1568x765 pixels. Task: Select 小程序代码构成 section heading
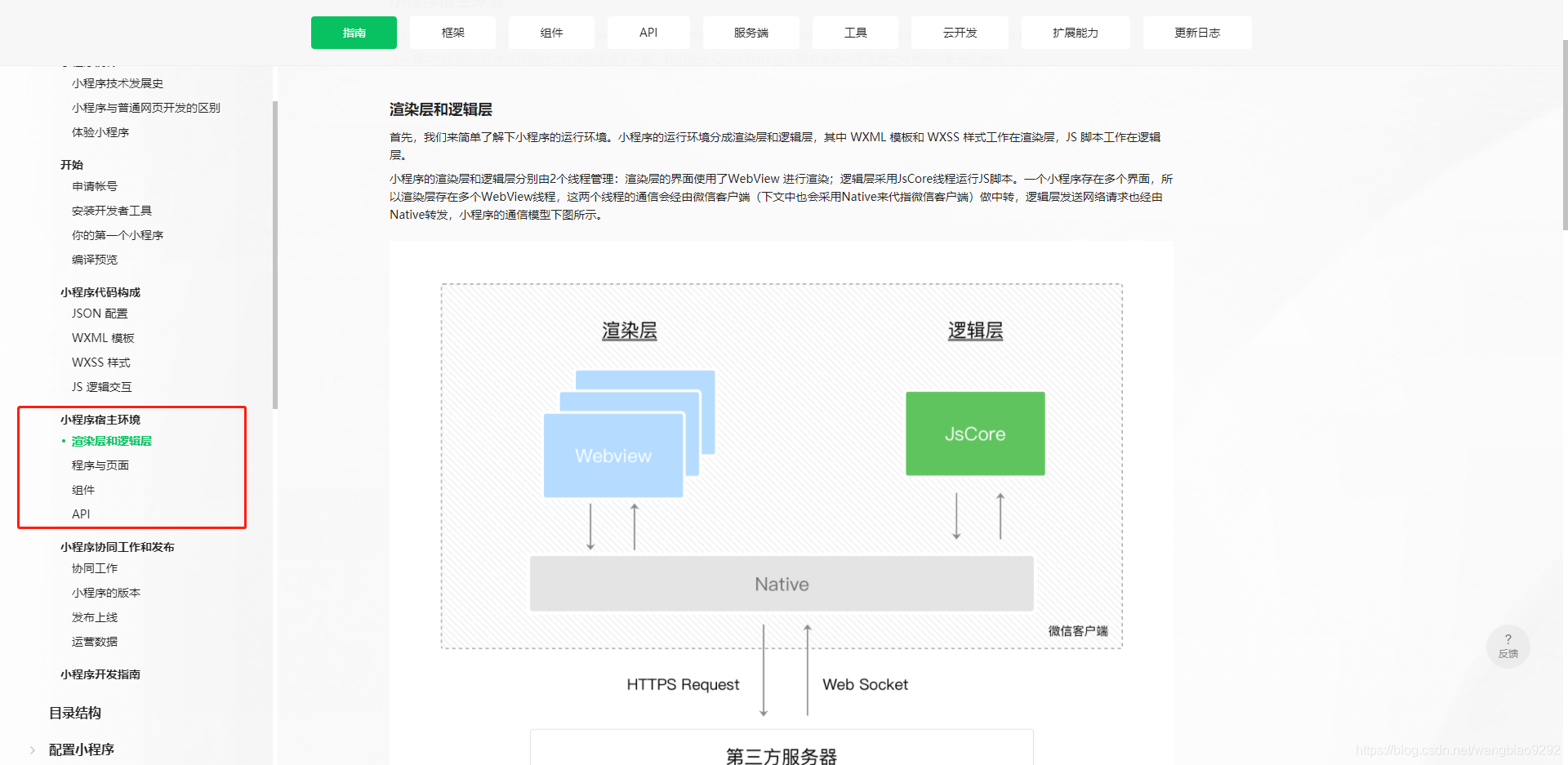(x=100, y=292)
